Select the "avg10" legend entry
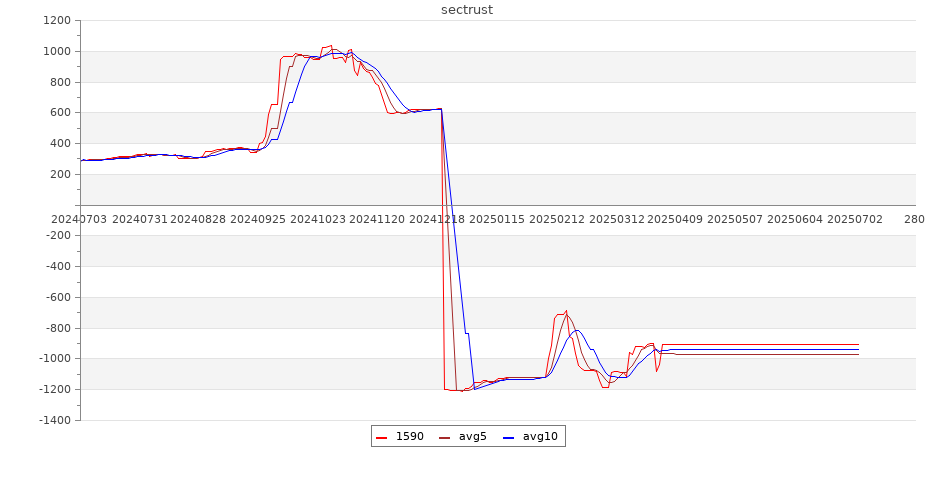 click(x=540, y=436)
